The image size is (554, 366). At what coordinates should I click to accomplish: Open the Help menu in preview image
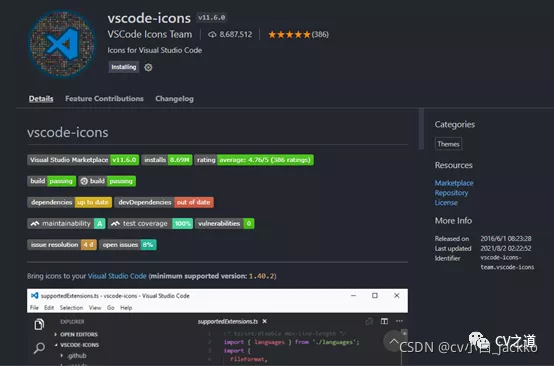point(126,308)
